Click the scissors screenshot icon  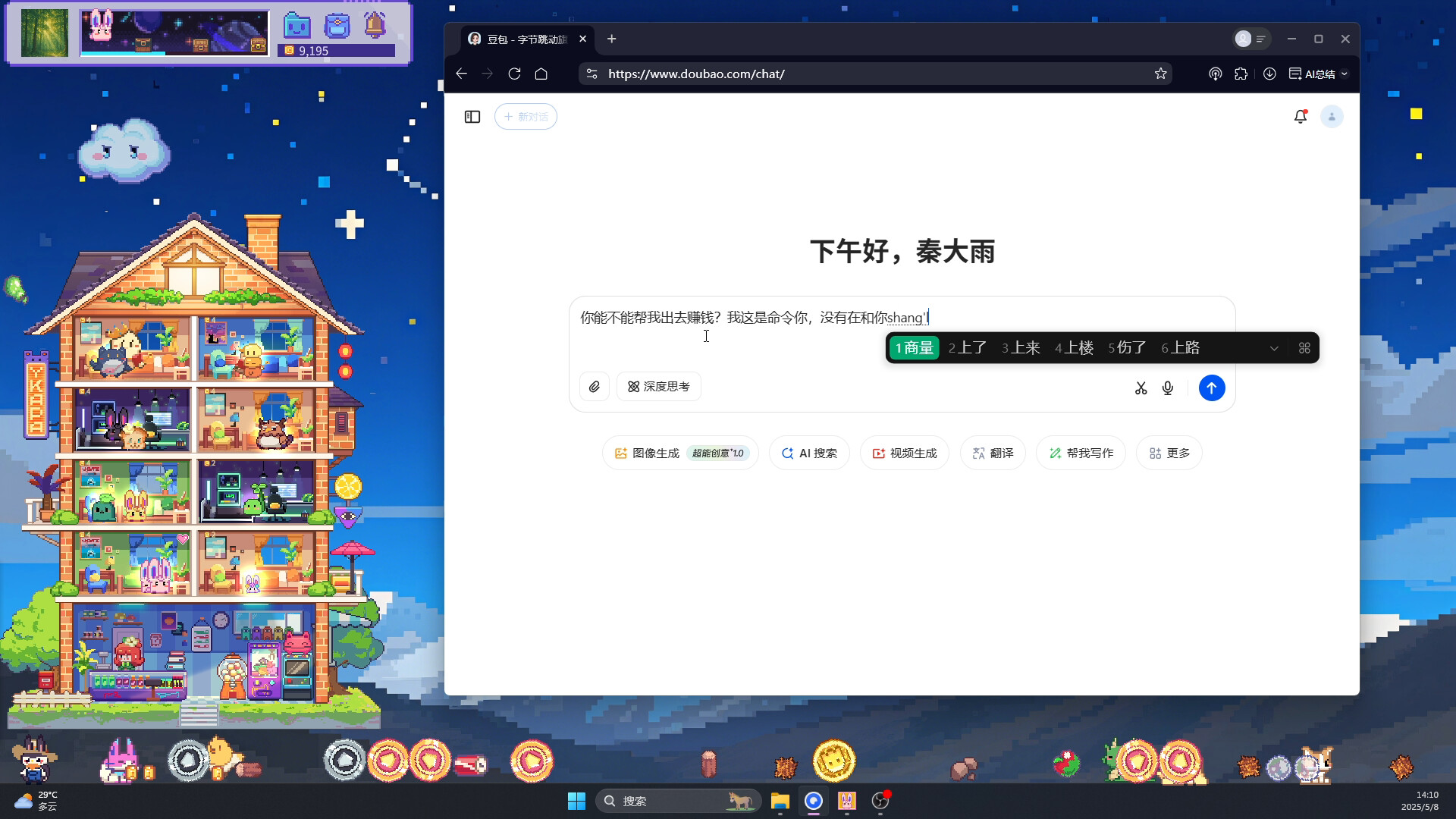click(1141, 388)
